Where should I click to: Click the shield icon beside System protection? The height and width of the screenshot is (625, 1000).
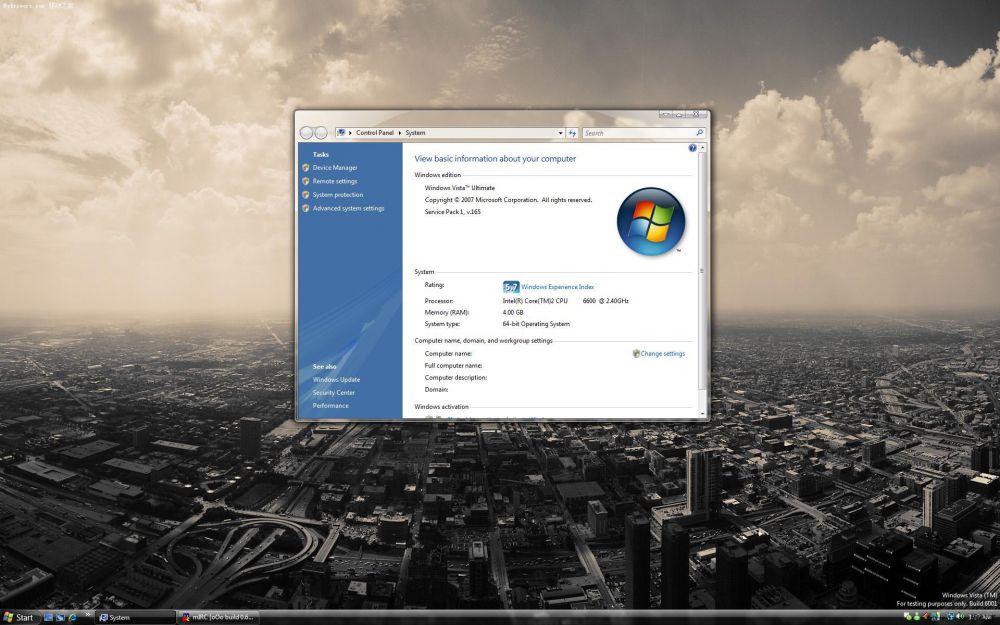(305, 195)
